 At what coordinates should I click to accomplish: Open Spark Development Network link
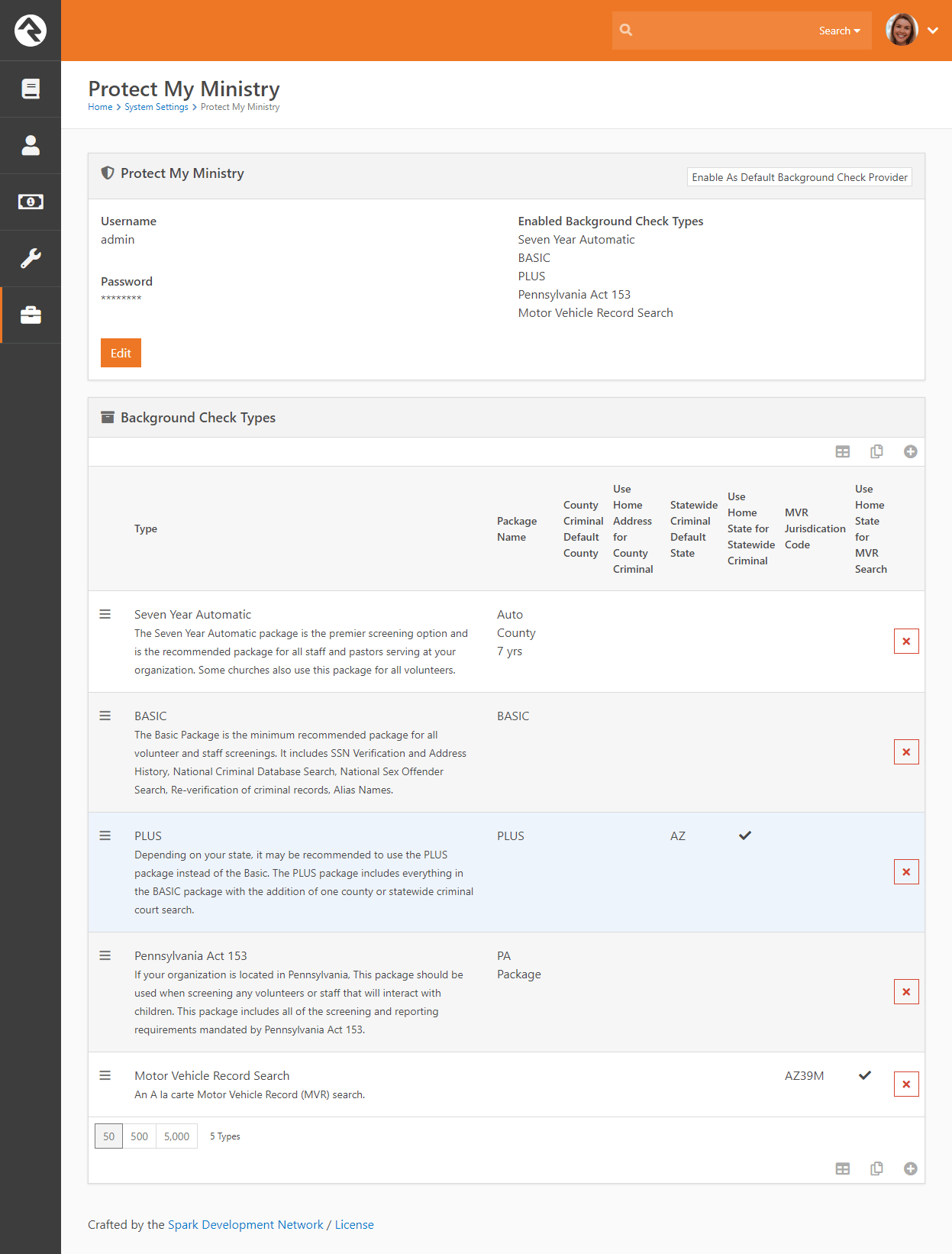click(x=246, y=1224)
